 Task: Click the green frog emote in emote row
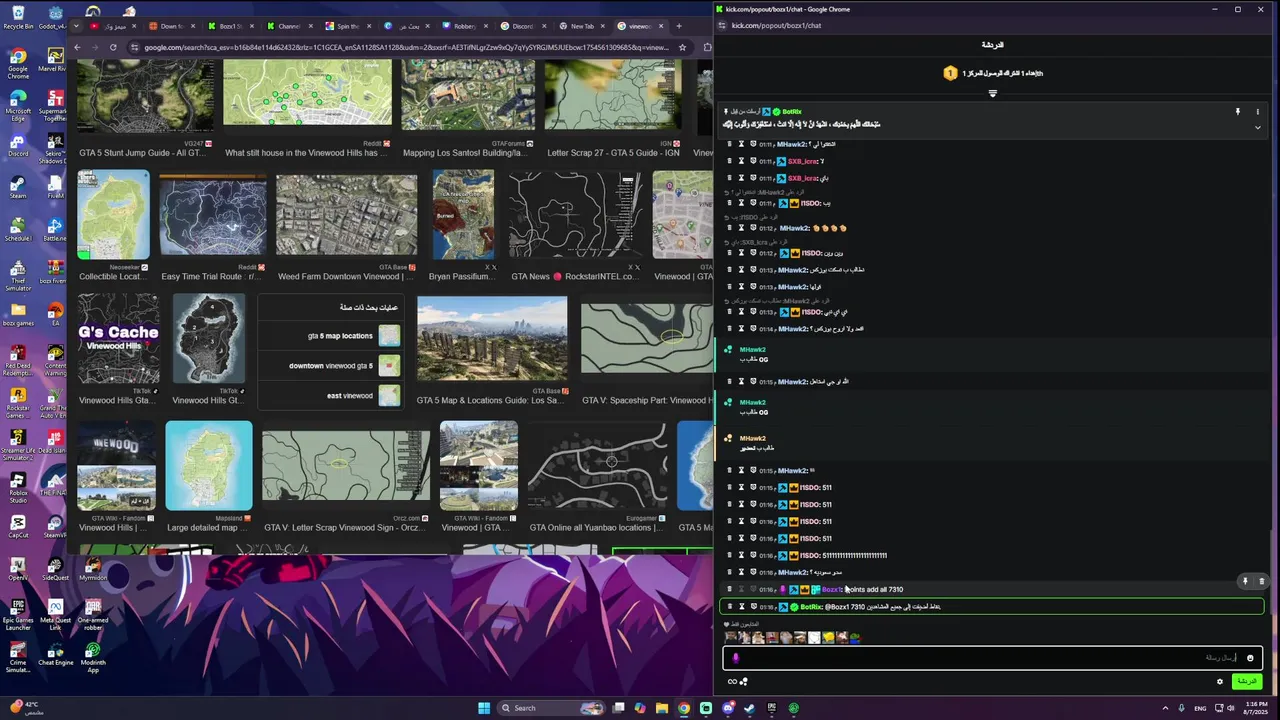coord(855,637)
